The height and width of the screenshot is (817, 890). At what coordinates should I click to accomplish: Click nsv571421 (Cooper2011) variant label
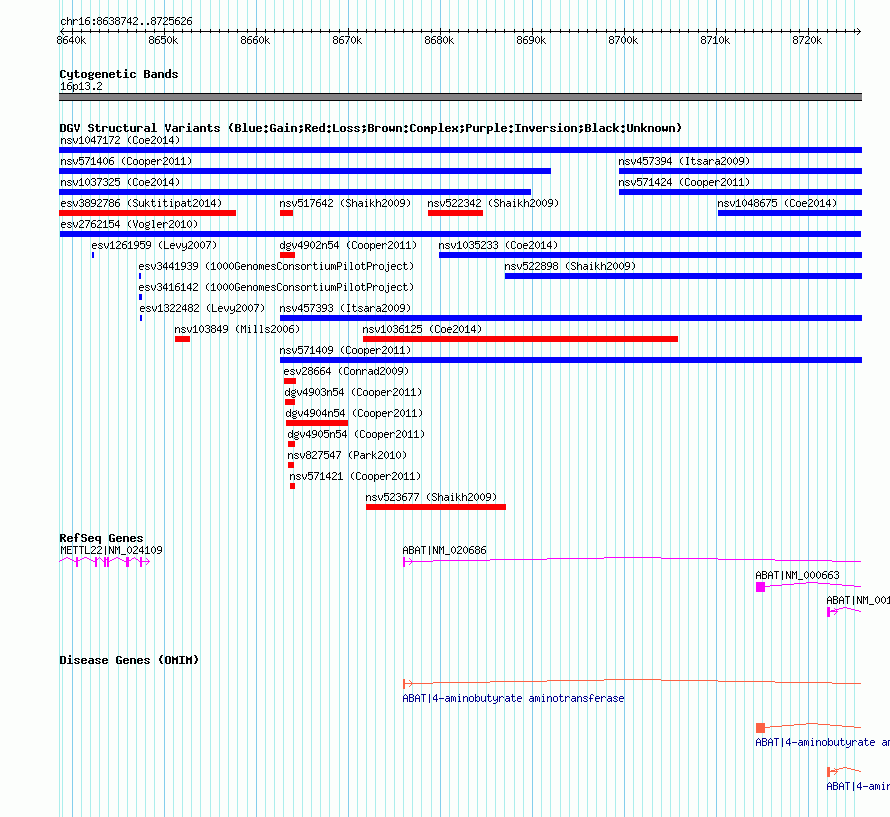[x=355, y=476]
